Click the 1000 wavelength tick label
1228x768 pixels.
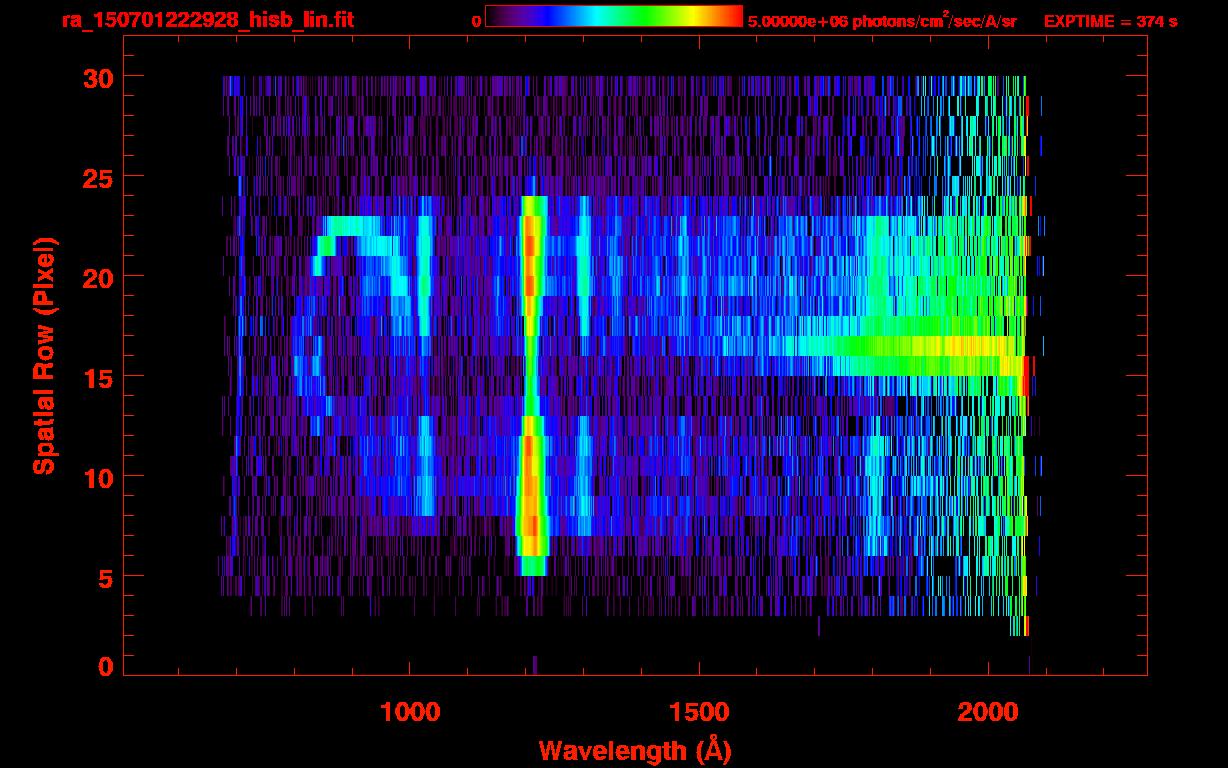pos(410,711)
